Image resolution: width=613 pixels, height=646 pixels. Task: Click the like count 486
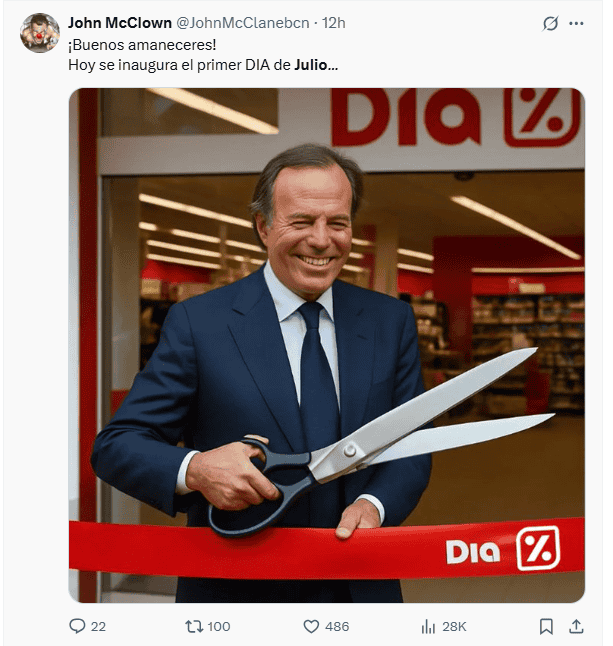click(x=337, y=627)
